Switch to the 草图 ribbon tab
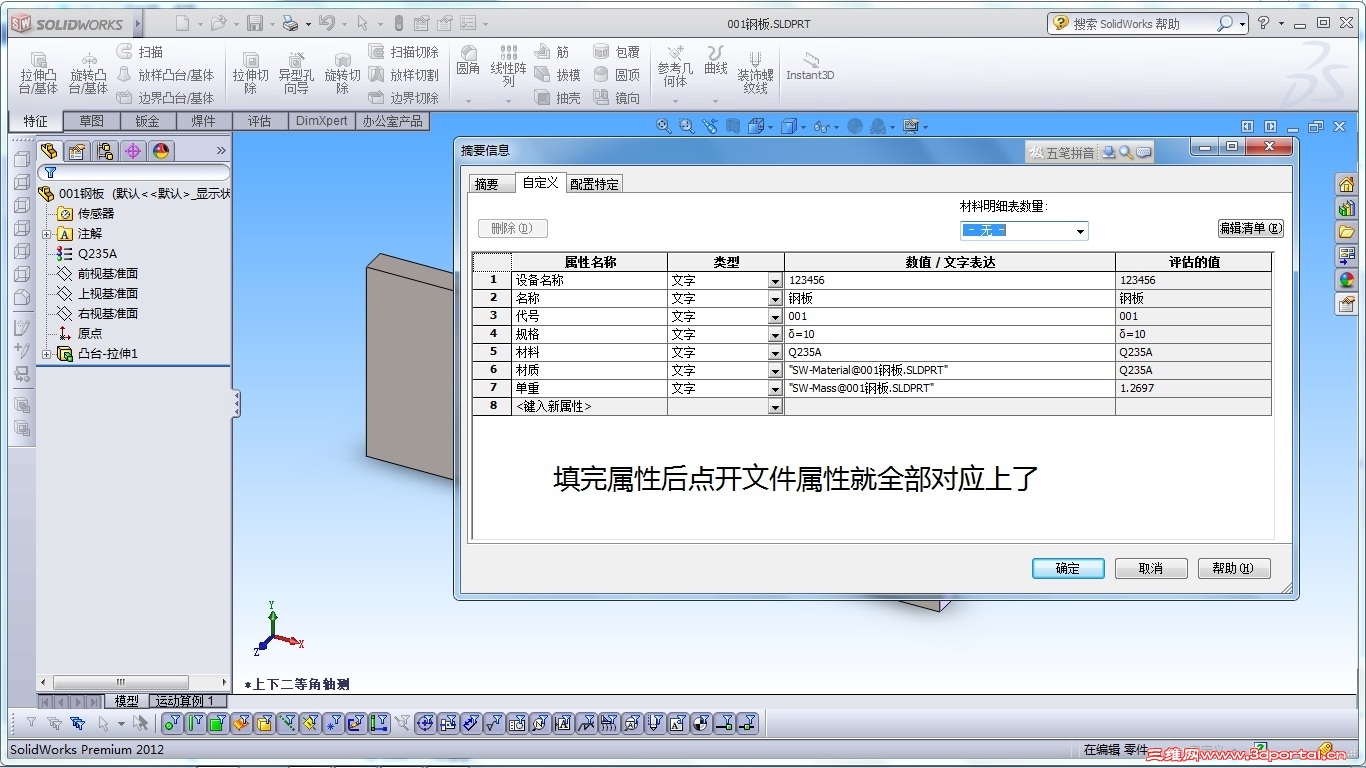Screen dimensions: 1366x768 pyautogui.click(x=92, y=121)
